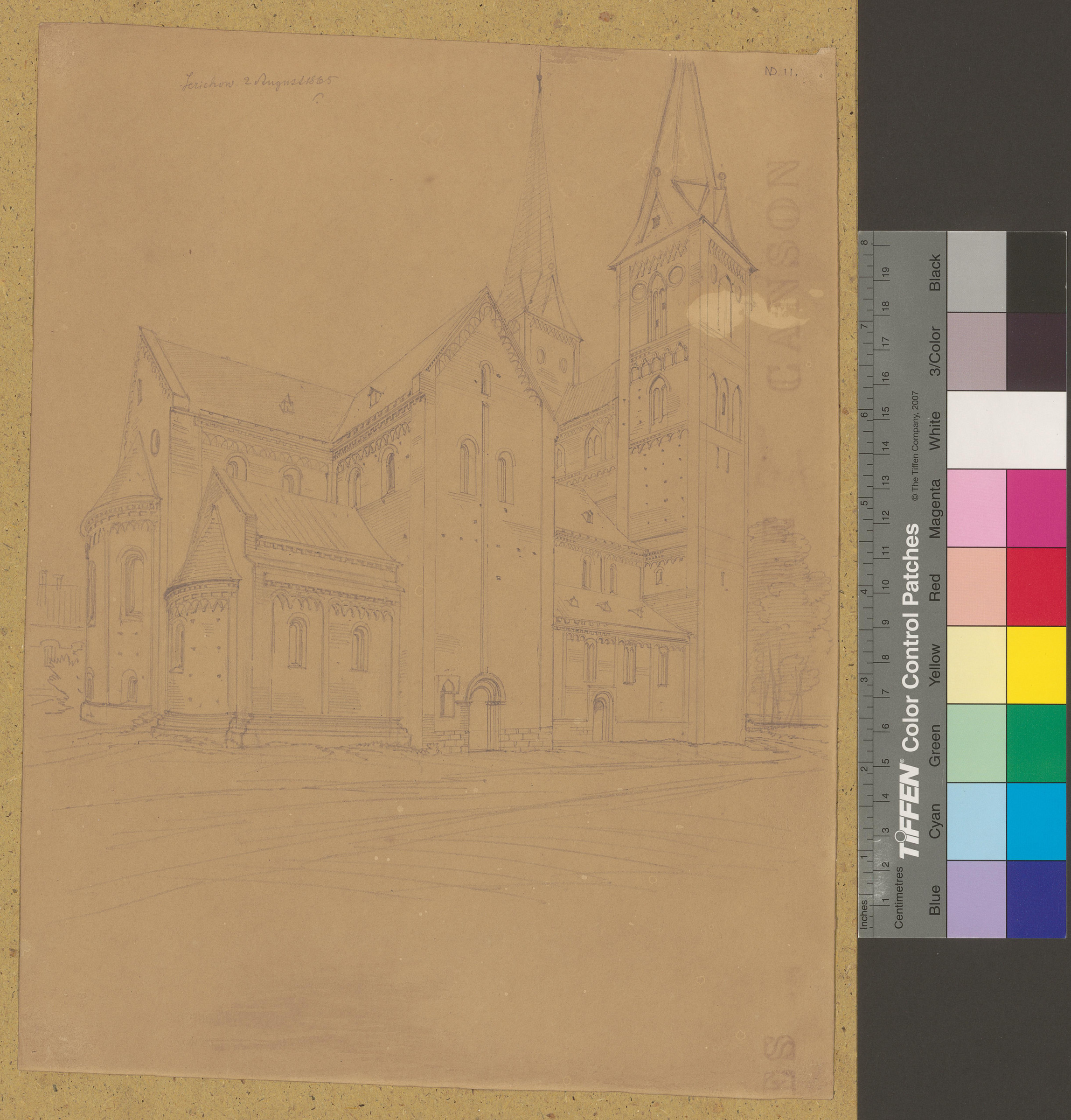This screenshot has width=1071, height=1120.
Task: Click the '3/Color' label on the card
Action: click(934, 350)
